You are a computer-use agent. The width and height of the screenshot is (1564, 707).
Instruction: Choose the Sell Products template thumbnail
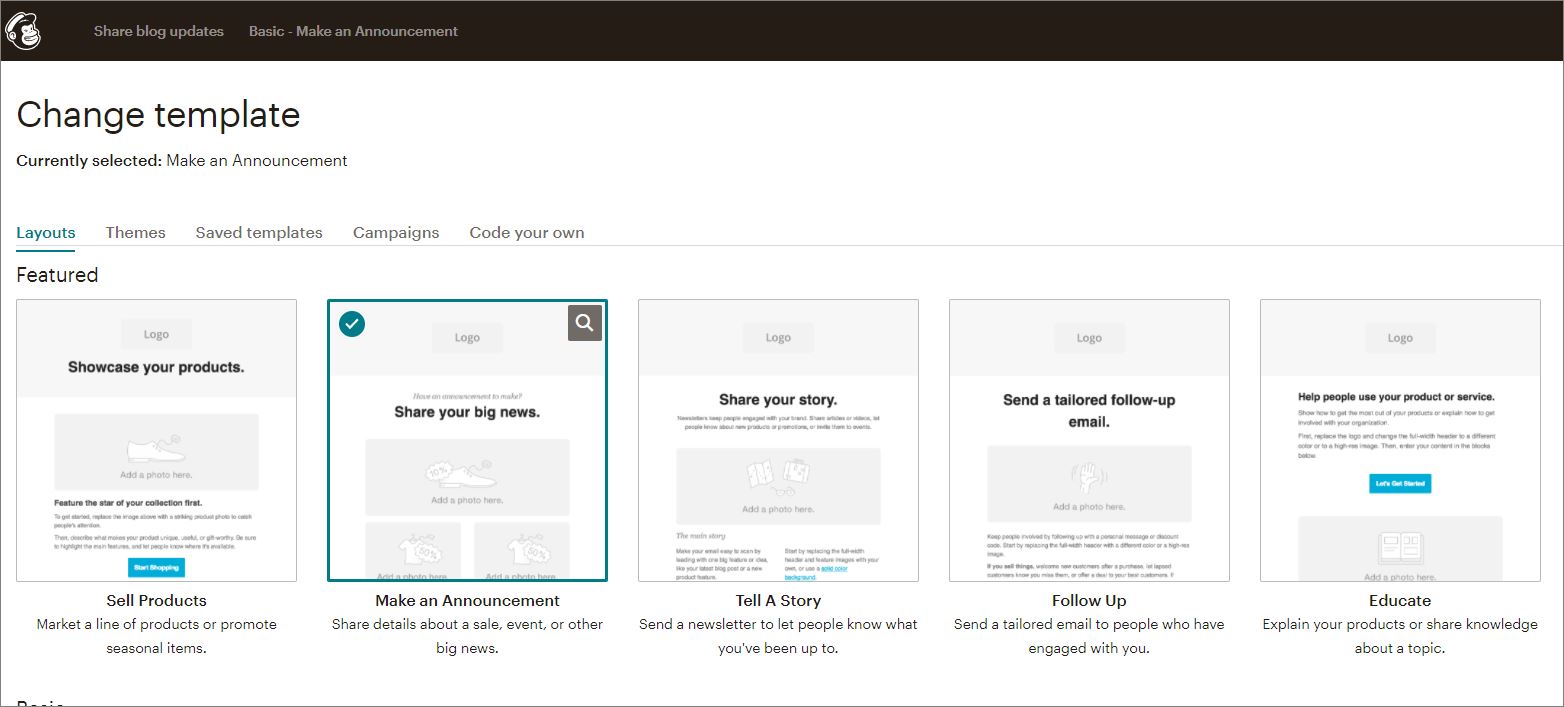click(x=156, y=440)
